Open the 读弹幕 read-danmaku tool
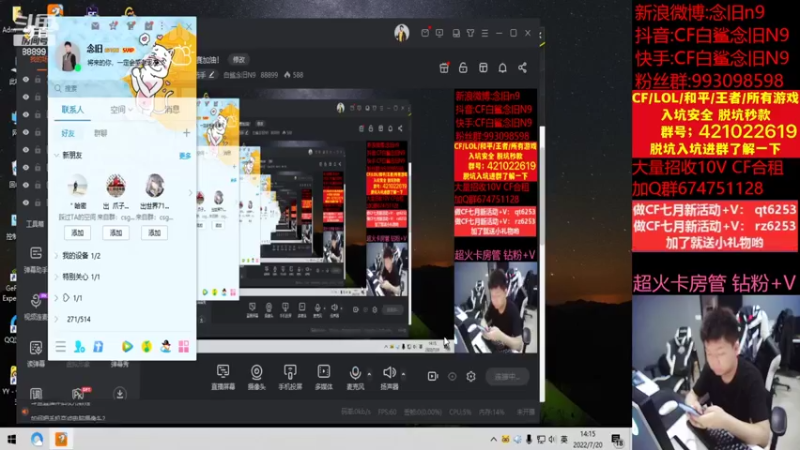Viewport: 800px width, 450px height. pos(35,354)
